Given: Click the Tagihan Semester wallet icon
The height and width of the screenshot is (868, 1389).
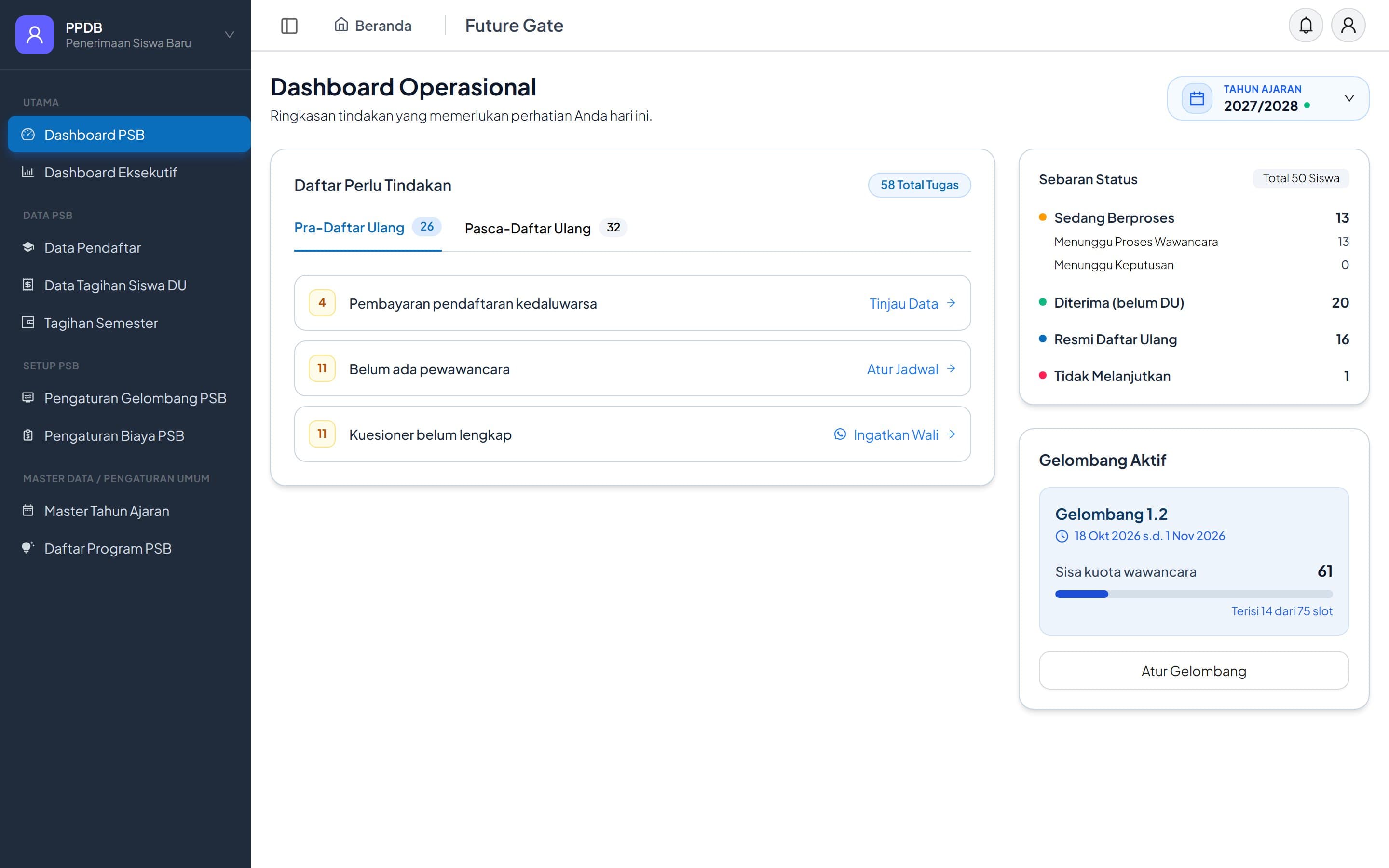Looking at the screenshot, I should (27, 322).
